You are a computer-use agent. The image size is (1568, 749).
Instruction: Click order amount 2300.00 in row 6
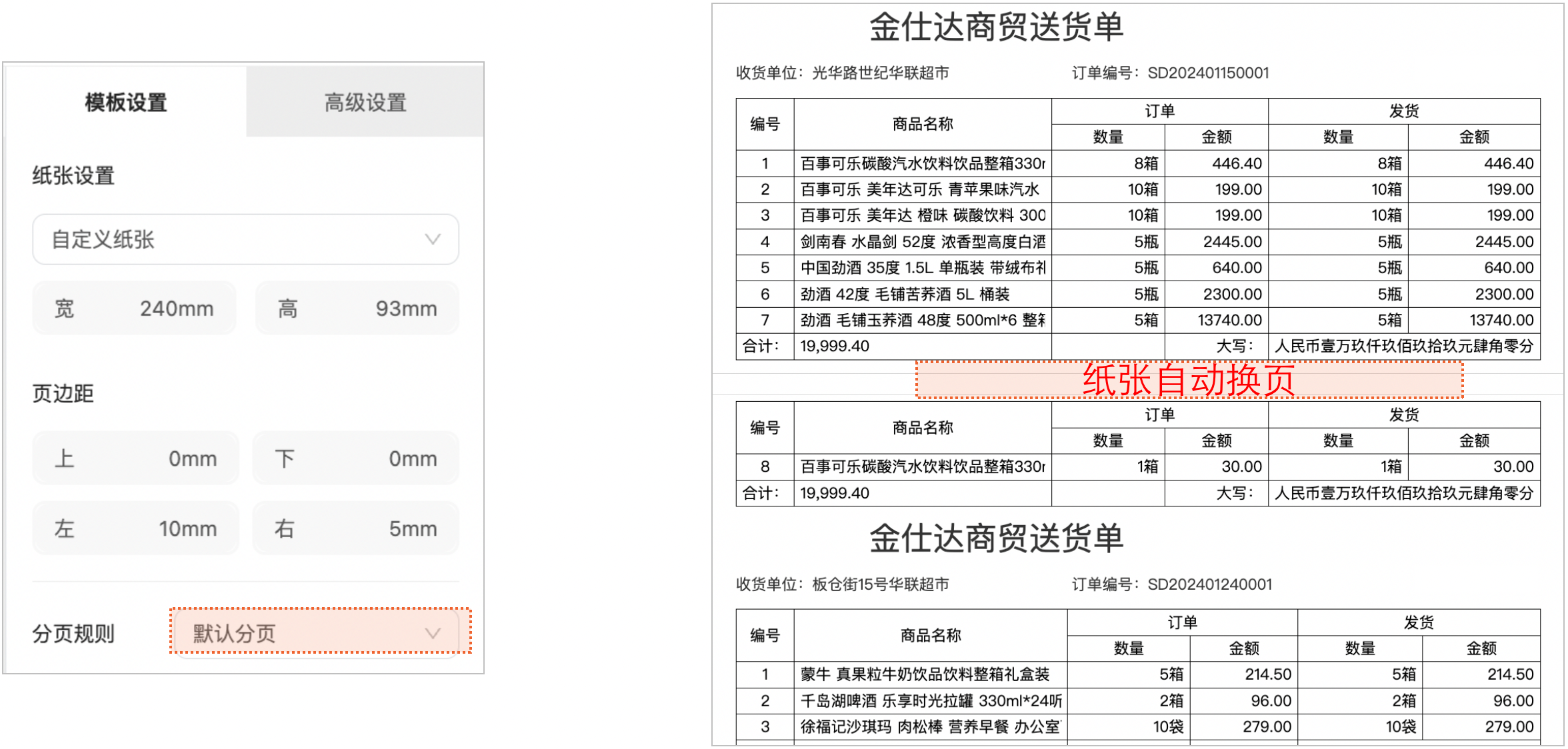coord(1232,294)
